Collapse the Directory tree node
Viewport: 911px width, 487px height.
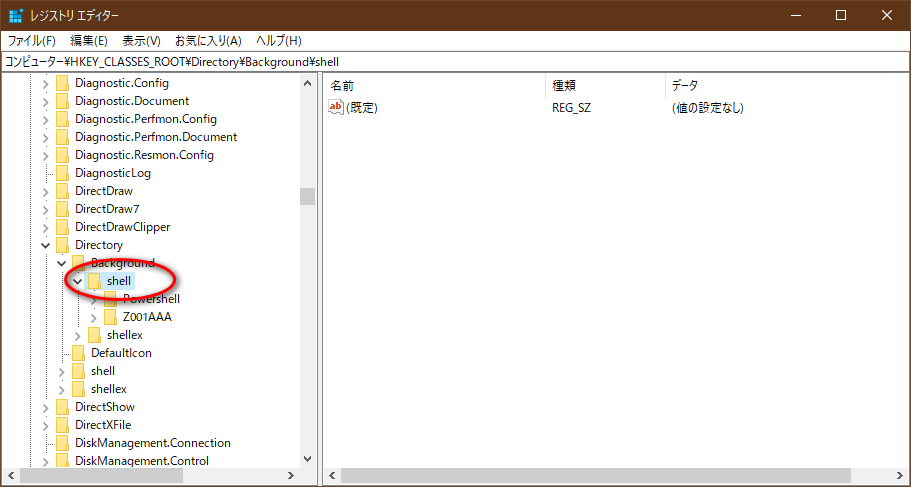pyautogui.click(x=45, y=245)
